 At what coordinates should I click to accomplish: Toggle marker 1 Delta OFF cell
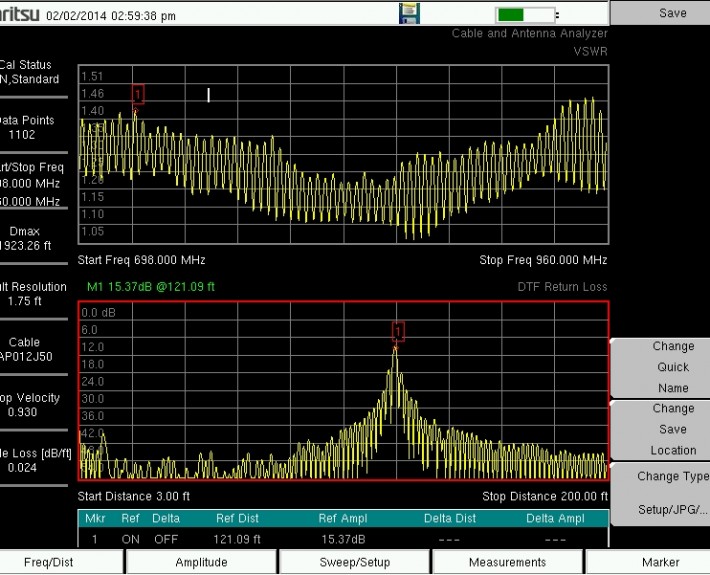(x=166, y=538)
